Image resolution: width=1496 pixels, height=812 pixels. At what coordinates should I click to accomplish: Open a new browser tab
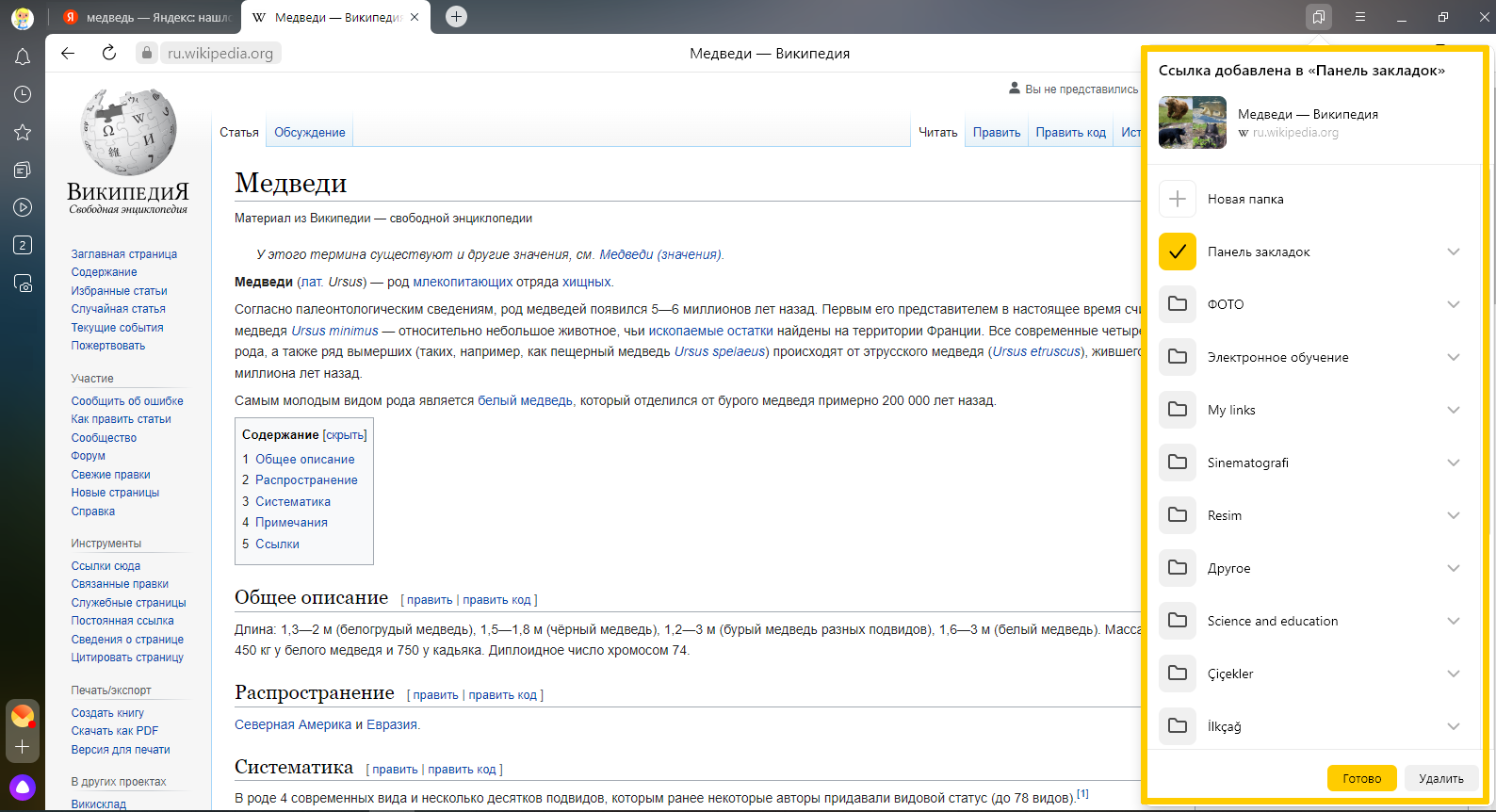[x=456, y=16]
